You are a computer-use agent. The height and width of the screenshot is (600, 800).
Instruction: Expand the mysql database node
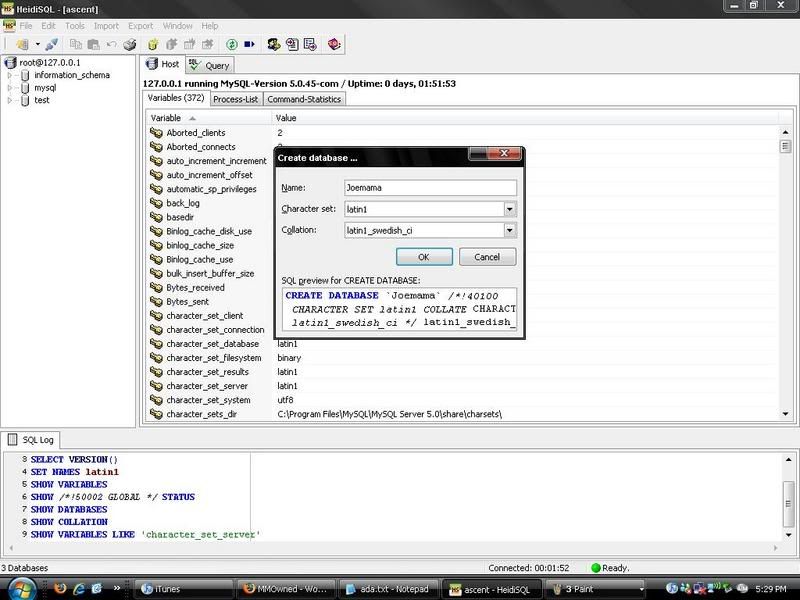click(9, 88)
